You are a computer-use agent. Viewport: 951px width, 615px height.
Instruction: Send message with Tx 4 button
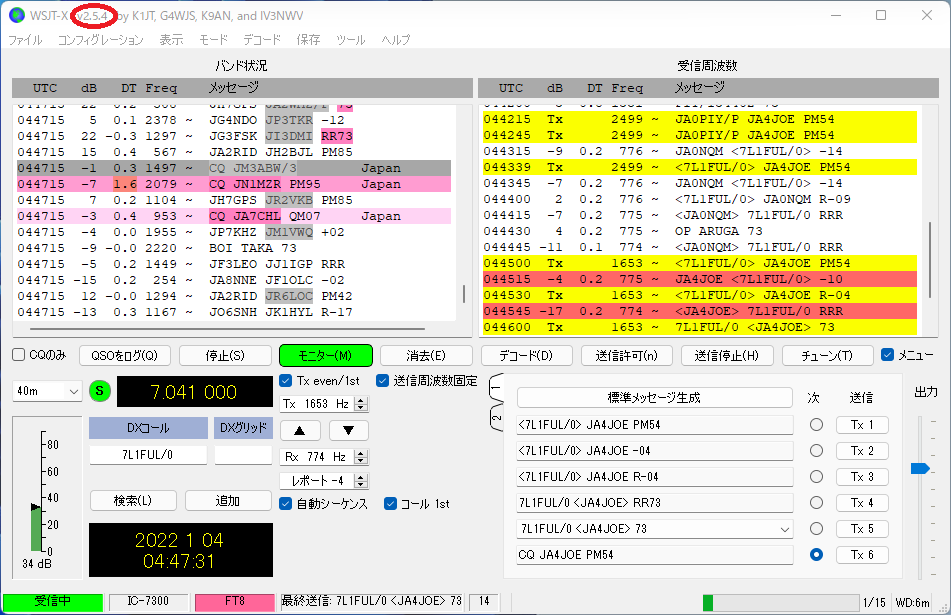pyautogui.click(x=862, y=503)
